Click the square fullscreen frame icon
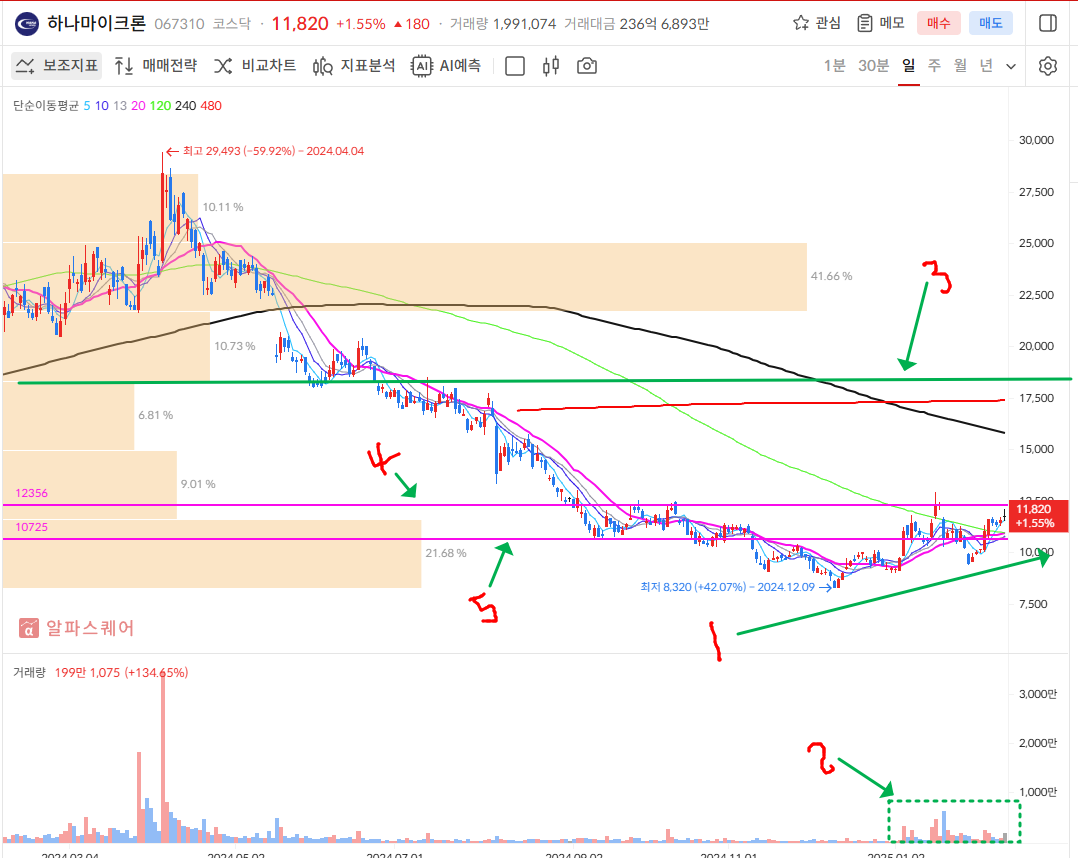Screen dimensions: 1078x858 515,66
